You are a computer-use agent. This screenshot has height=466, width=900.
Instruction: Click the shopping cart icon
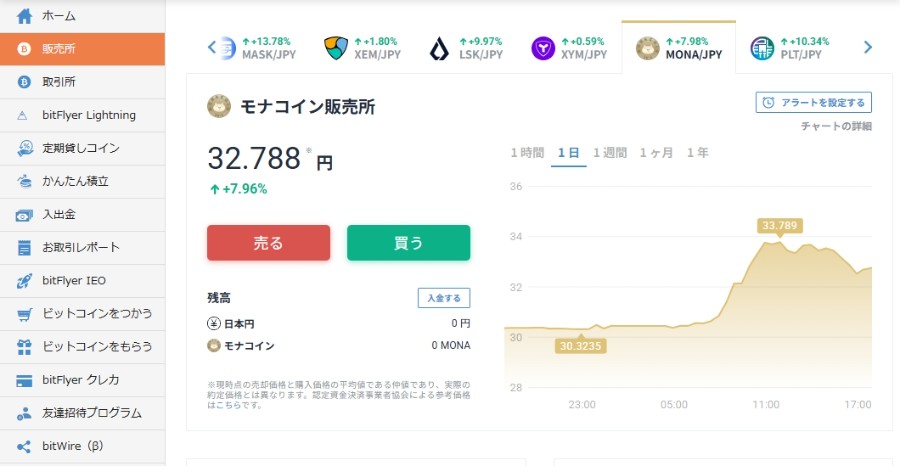24,314
